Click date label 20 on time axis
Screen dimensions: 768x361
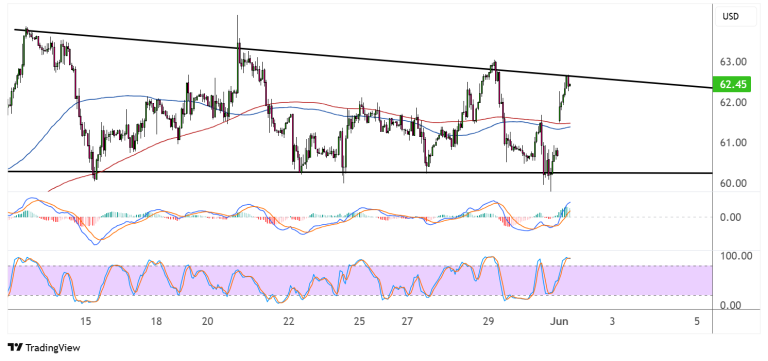click(208, 321)
